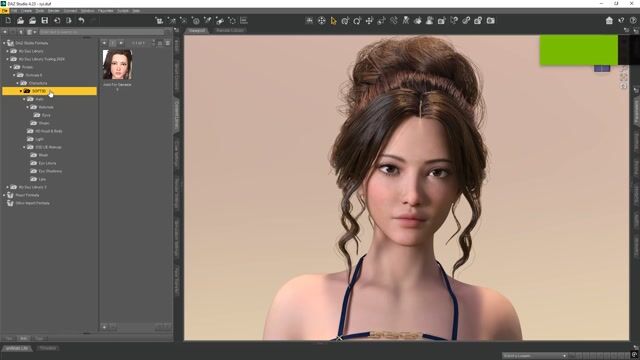640x360 pixels.
Task: Open the aniMate Lite bottom tab
Action: [x=17, y=348]
